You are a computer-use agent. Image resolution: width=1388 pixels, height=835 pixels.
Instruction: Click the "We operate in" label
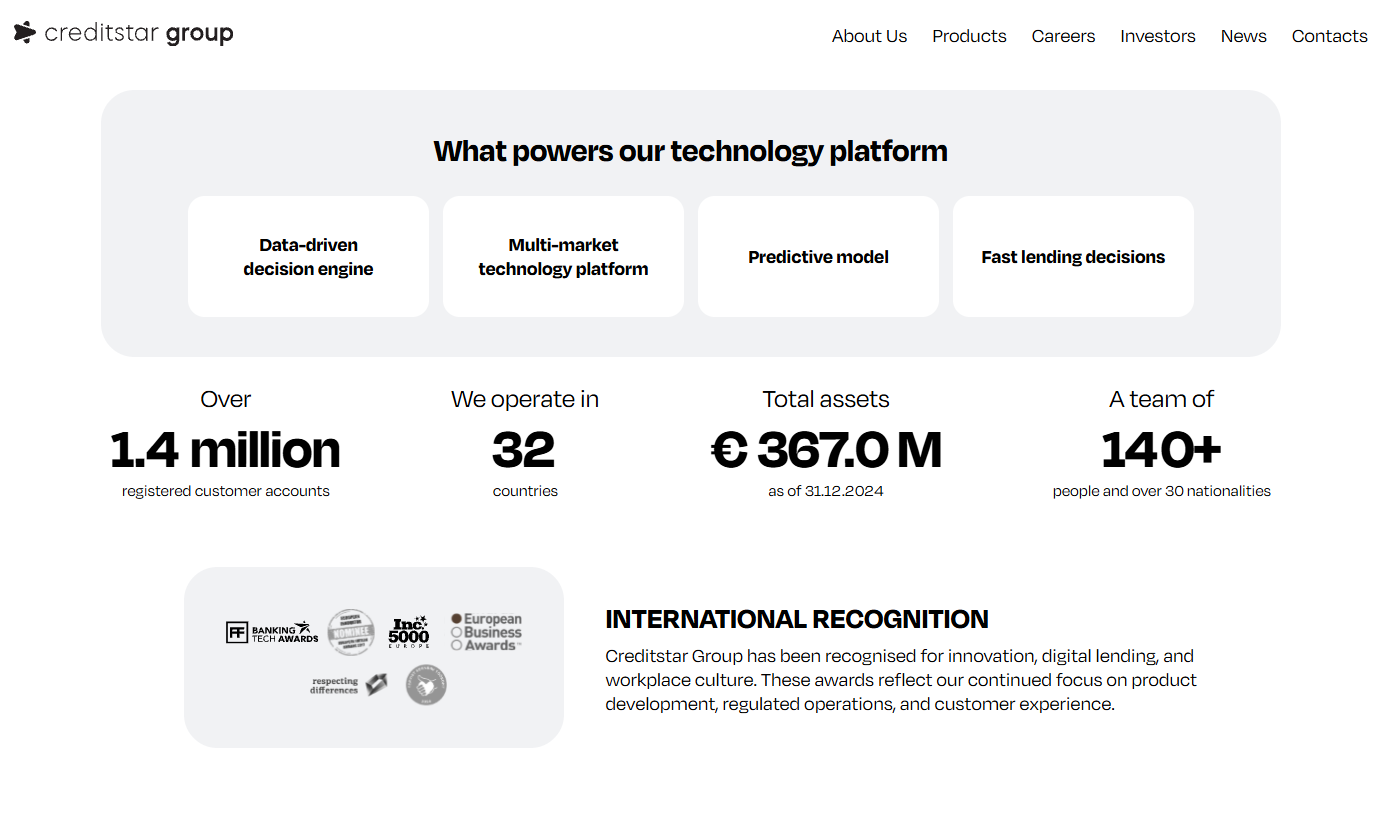pos(525,399)
